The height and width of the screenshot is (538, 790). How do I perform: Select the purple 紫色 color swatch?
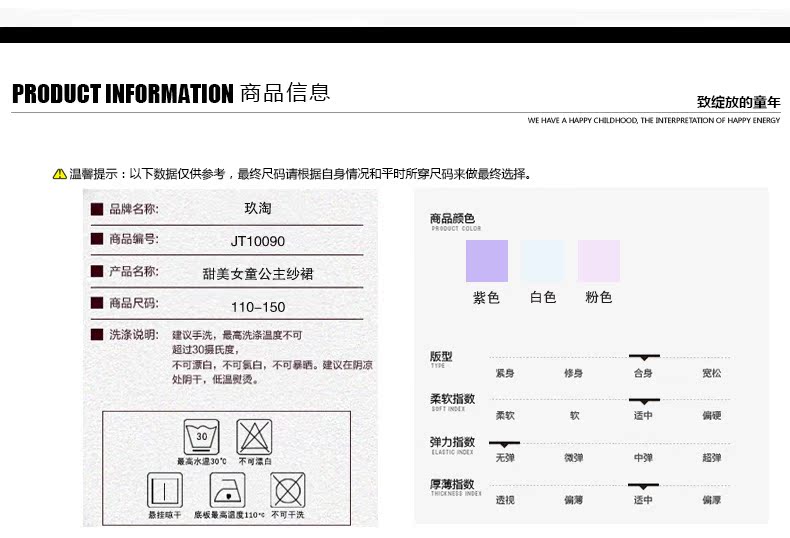pos(487,261)
